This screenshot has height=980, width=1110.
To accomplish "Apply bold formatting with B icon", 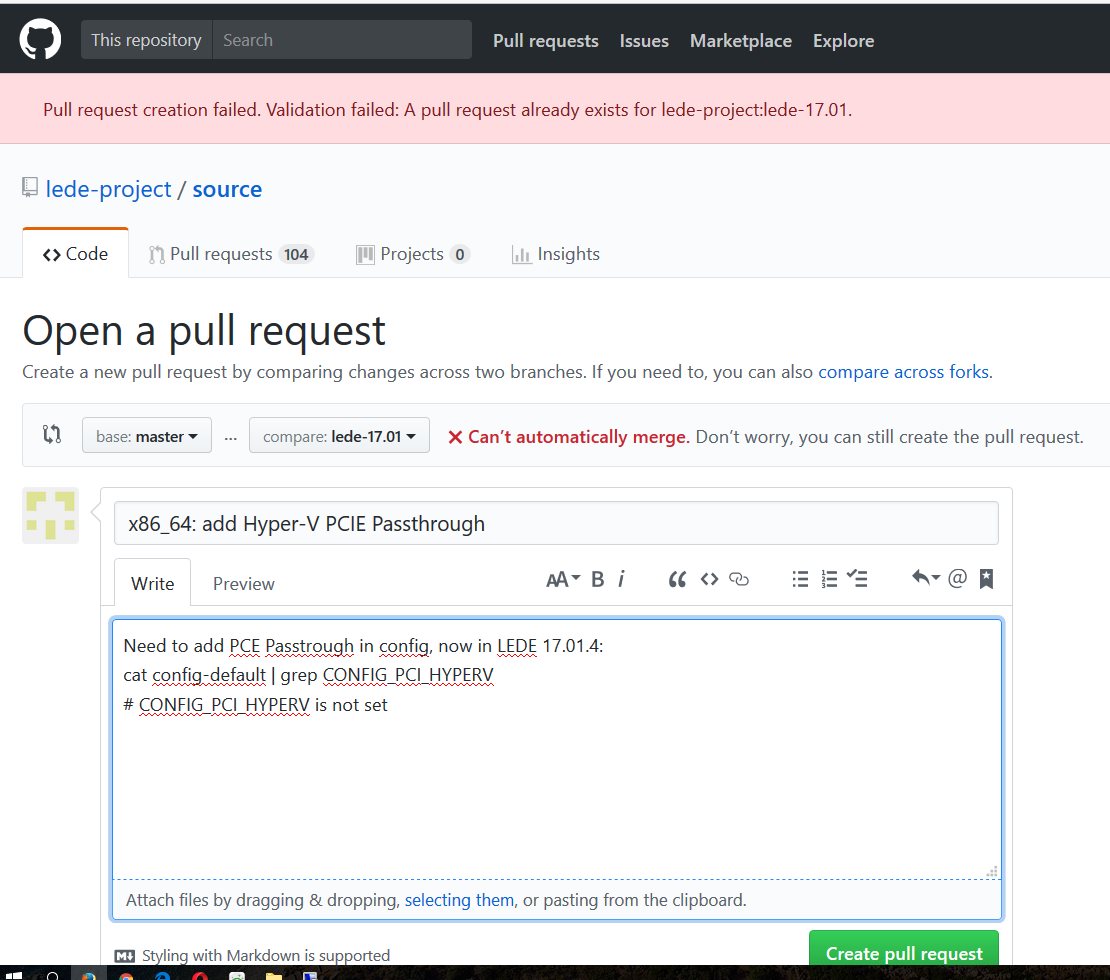I will [x=597, y=579].
